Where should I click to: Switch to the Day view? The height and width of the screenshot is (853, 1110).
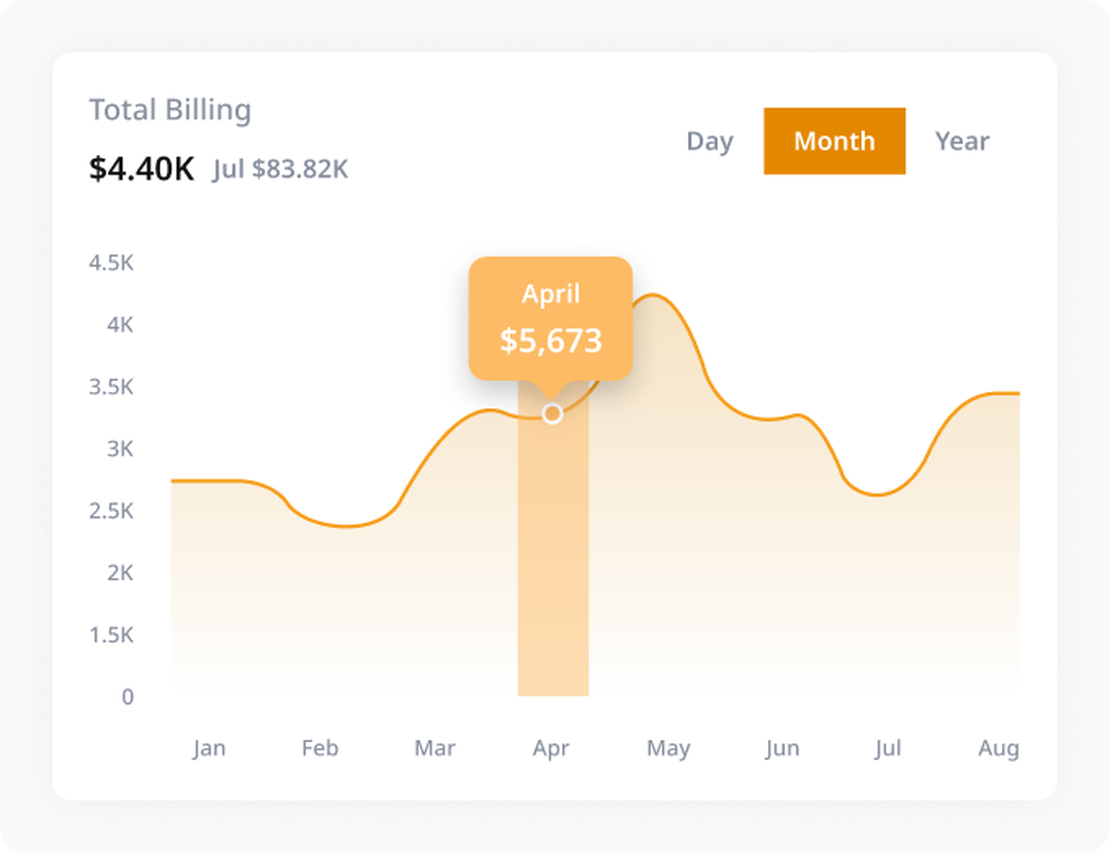click(x=709, y=141)
